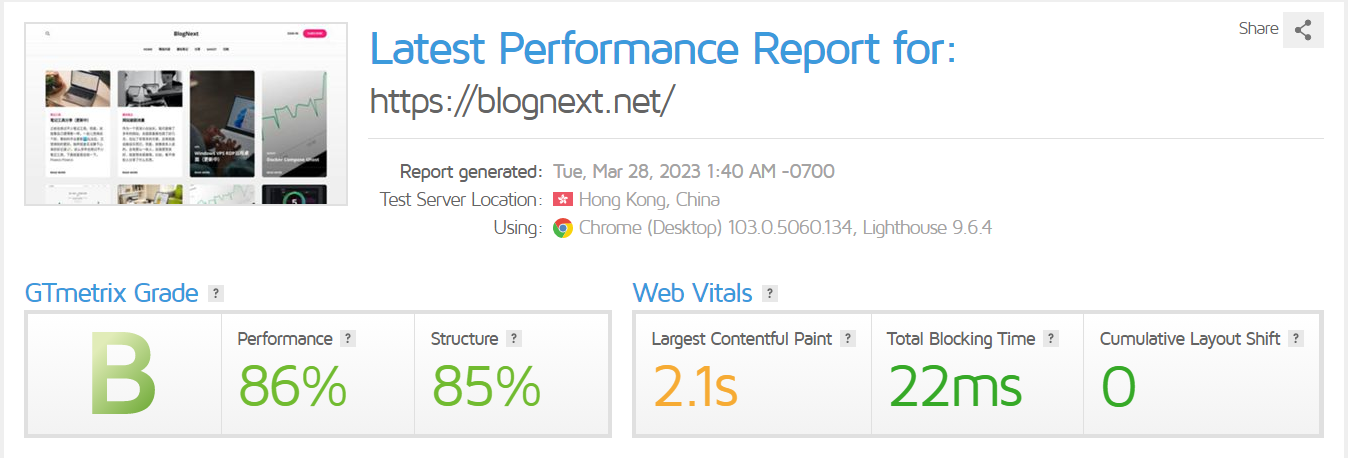
Task: Click the 22ms Total Blocking Time value
Action: [954, 387]
